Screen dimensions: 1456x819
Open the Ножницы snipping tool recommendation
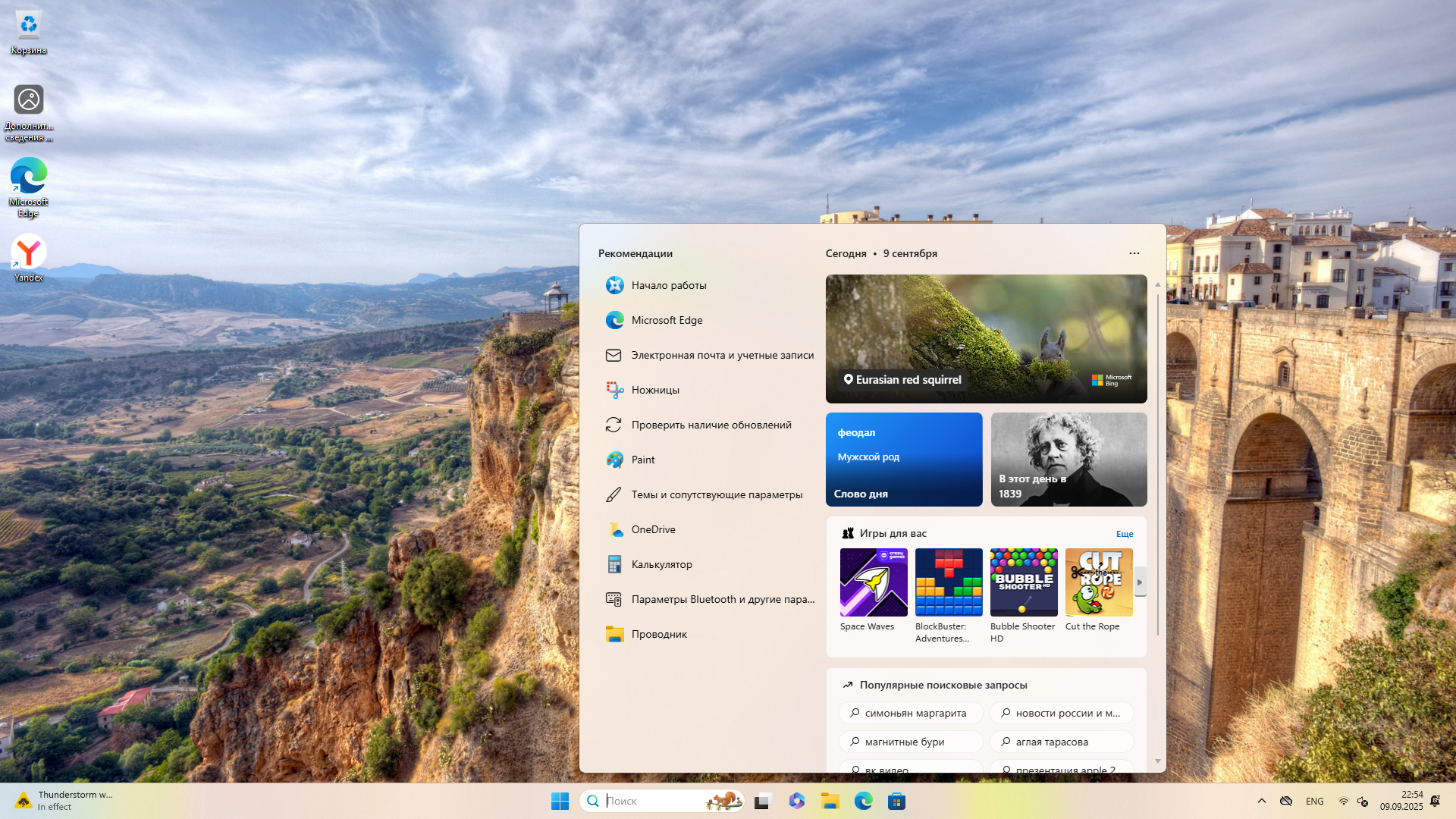[655, 390]
